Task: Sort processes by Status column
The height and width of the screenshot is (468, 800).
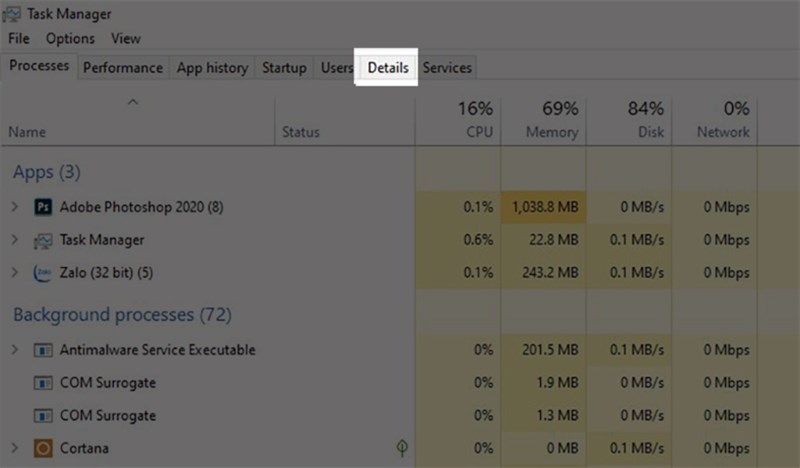Action: click(345, 121)
